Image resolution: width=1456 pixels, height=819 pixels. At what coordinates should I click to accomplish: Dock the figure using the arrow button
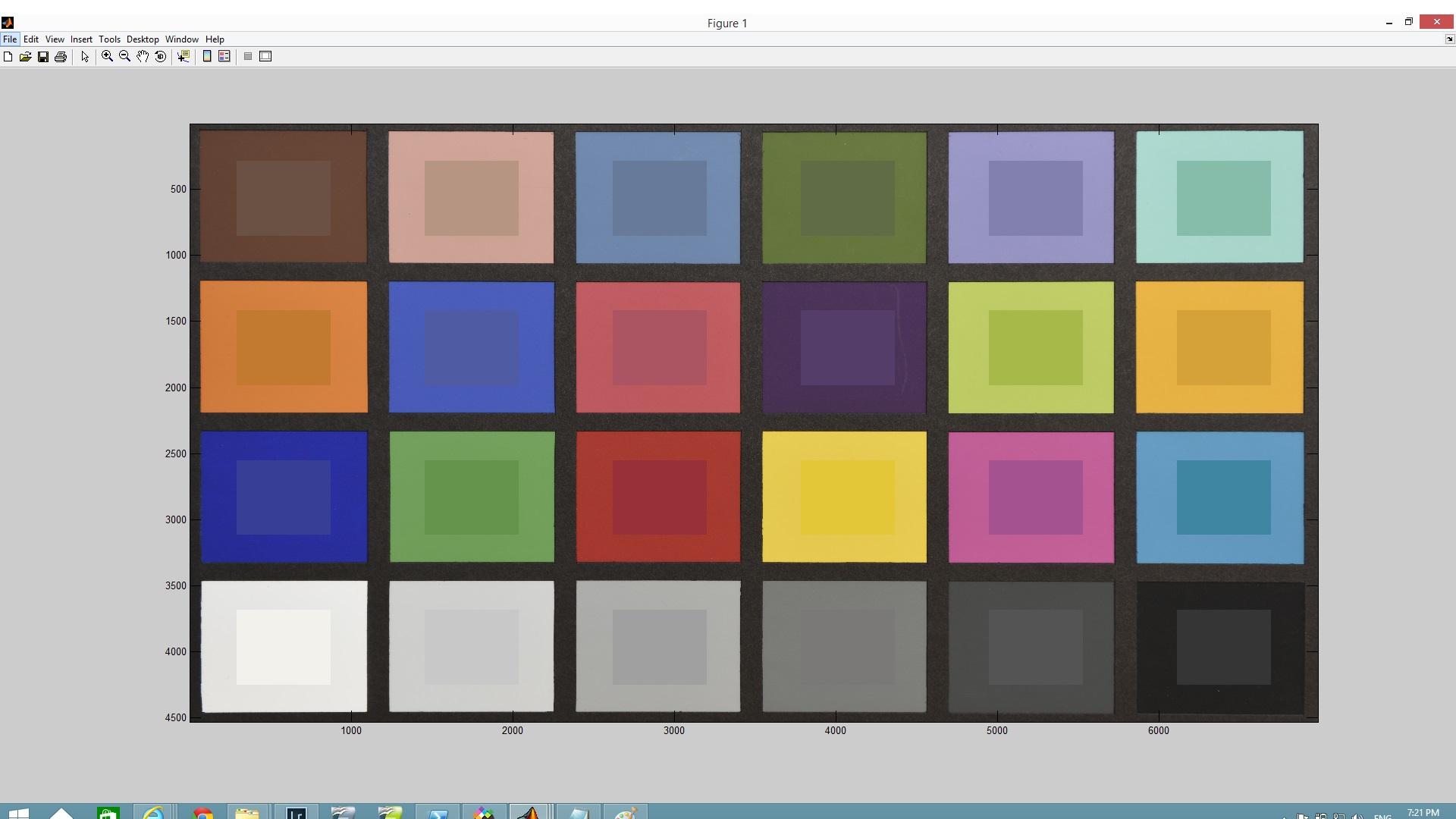(1449, 39)
